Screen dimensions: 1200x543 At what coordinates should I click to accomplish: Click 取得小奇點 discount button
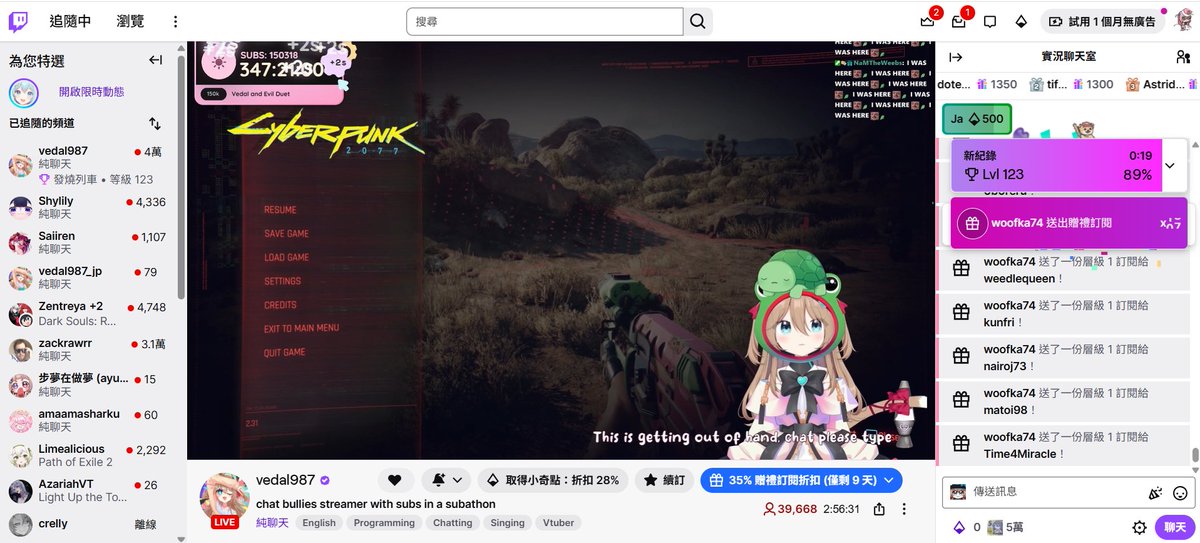(x=553, y=480)
